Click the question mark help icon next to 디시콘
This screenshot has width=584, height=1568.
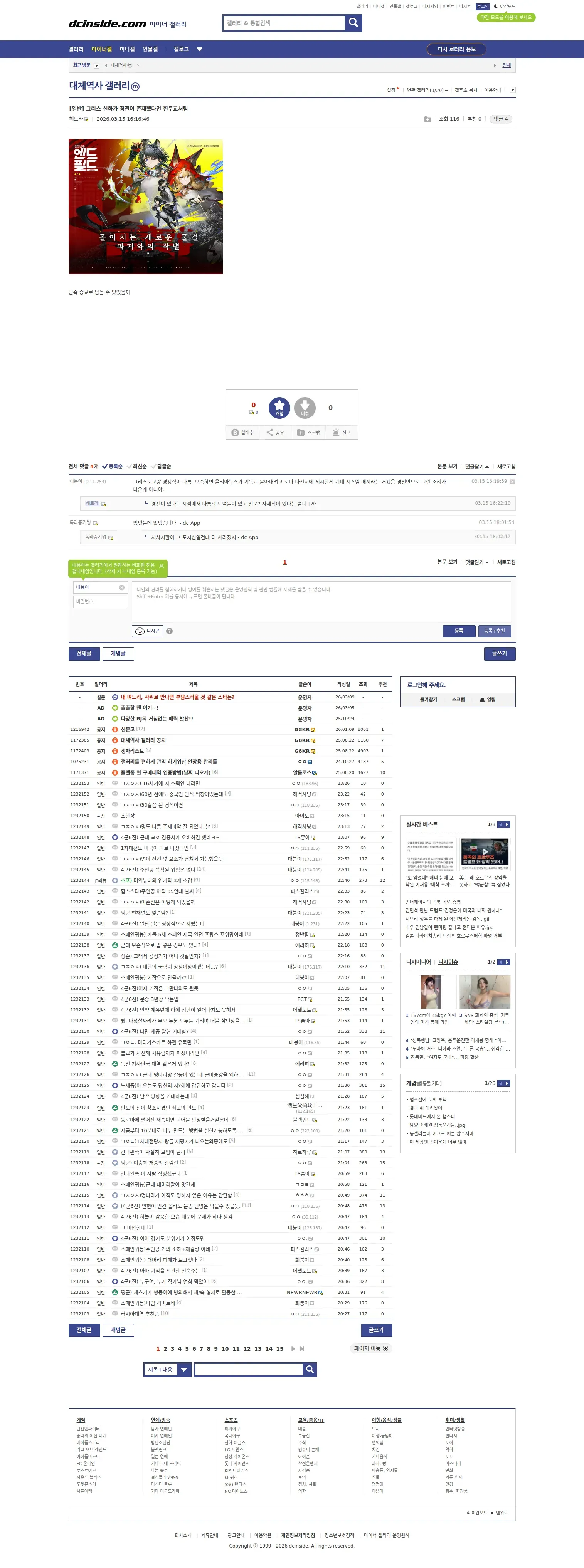click(169, 631)
